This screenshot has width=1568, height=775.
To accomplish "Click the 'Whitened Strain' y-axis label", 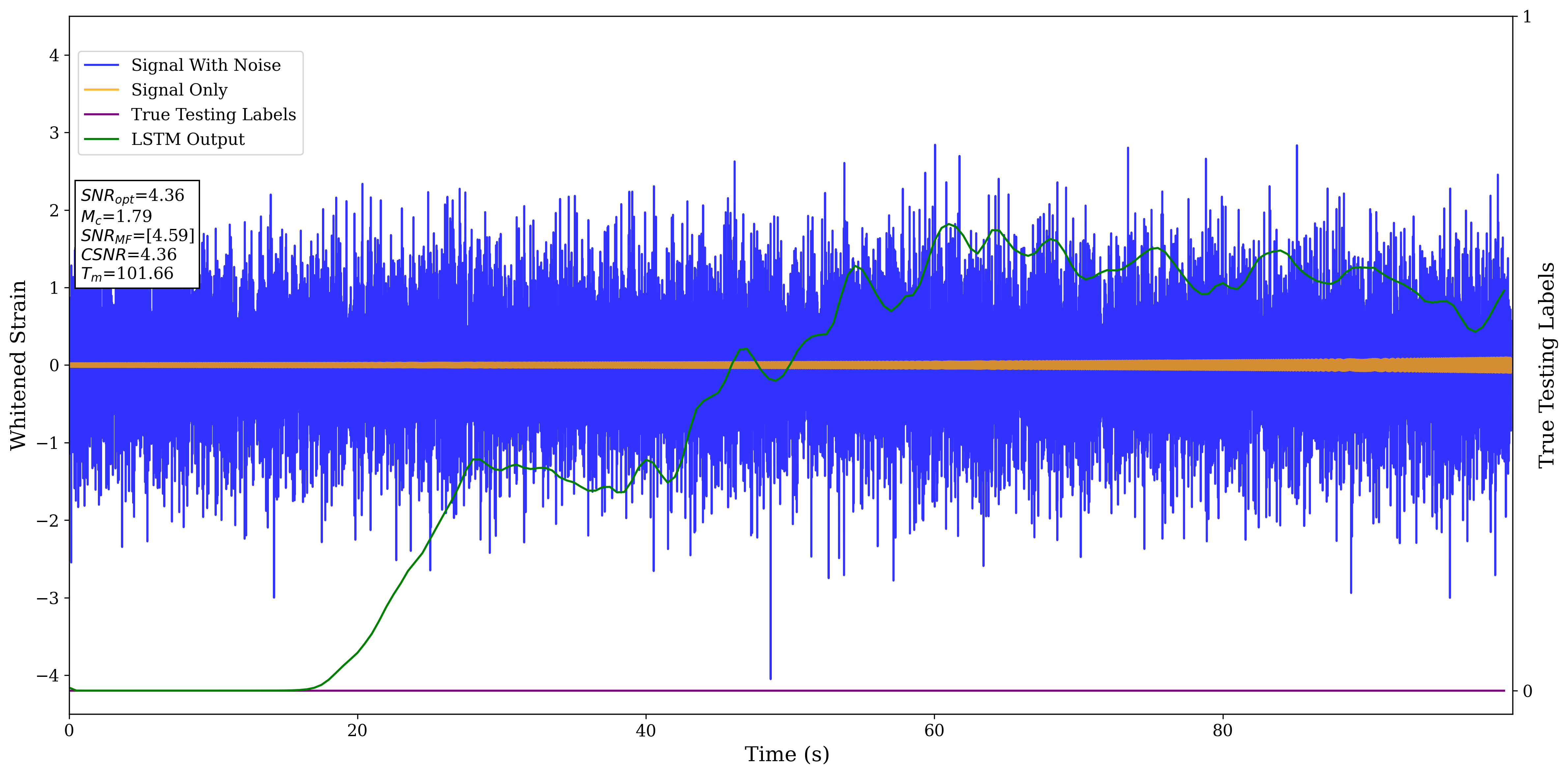I will [x=18, y=365].
